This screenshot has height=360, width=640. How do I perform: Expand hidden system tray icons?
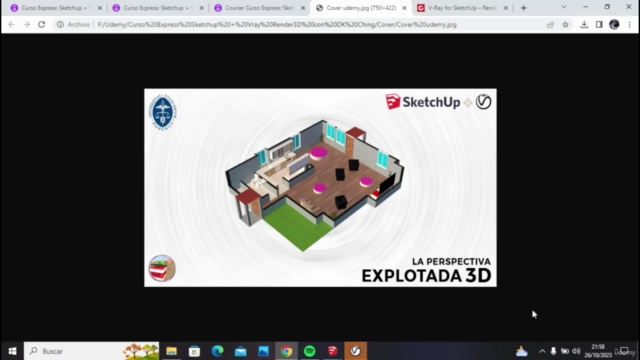point(542,351)
